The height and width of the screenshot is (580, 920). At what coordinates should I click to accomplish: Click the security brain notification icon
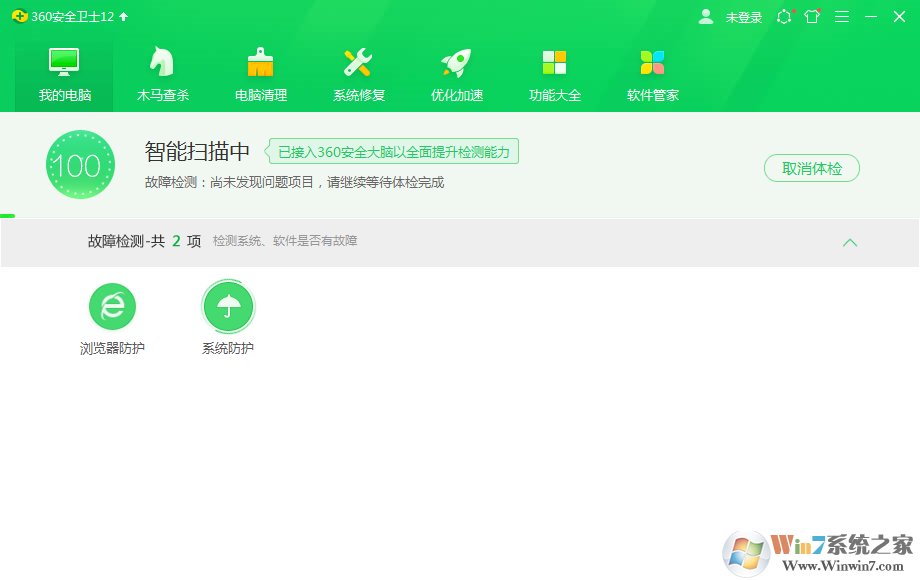pyautogui.click(x=784, y=17)
